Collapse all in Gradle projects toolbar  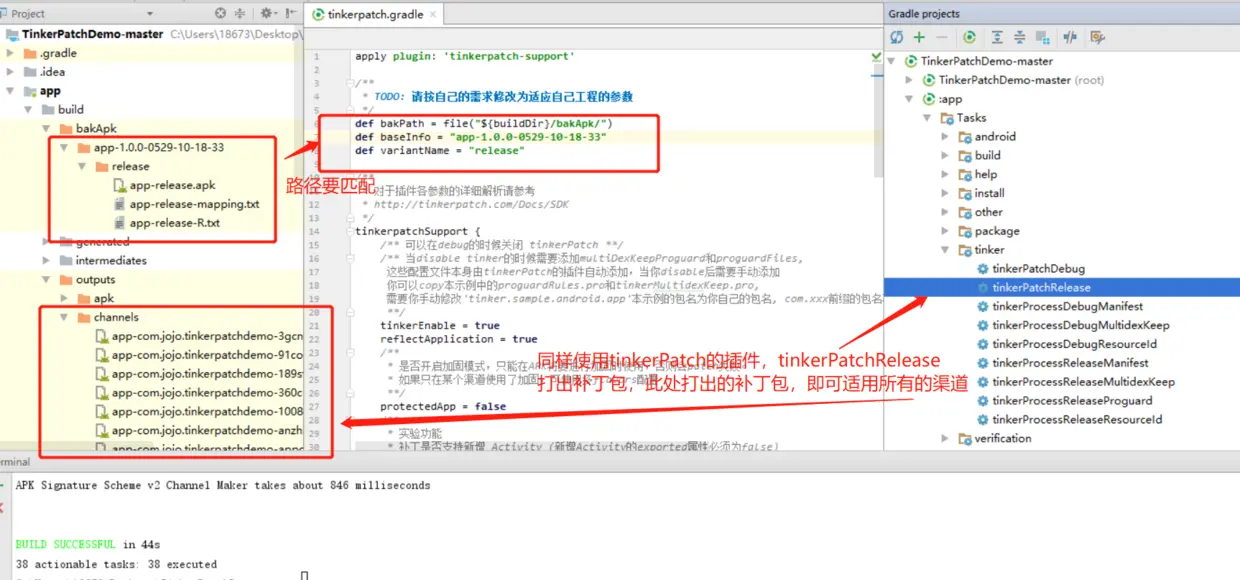tap(1019, 37)
